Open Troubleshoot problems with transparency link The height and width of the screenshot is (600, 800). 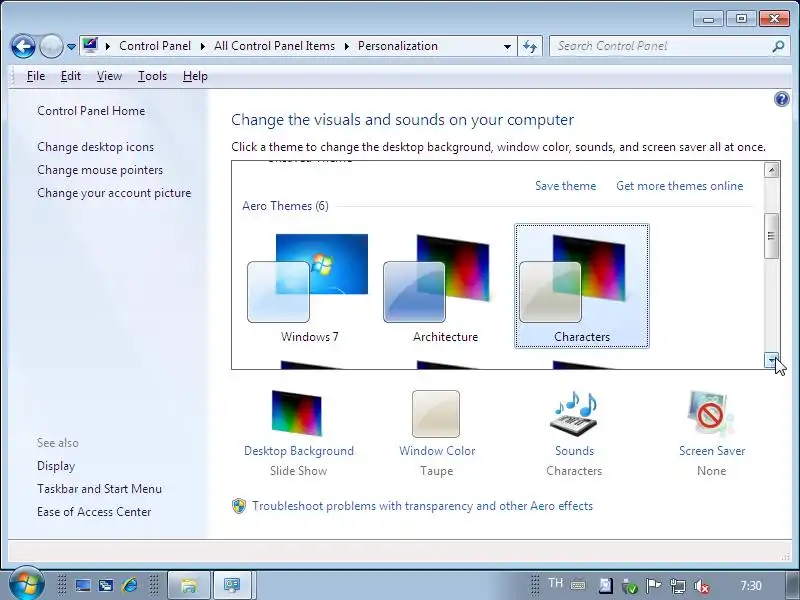(422, 506)
